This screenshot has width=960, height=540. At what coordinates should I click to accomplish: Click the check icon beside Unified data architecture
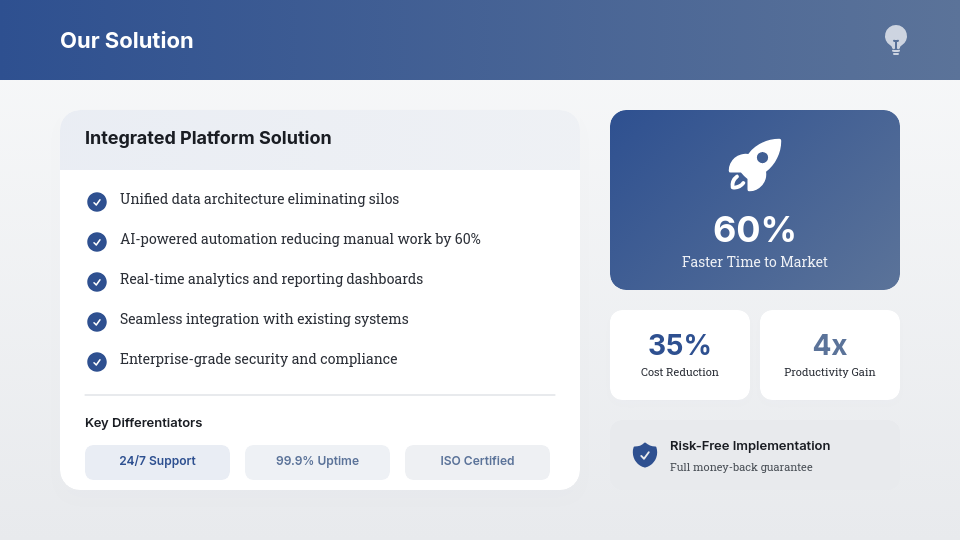coord(97,202)
